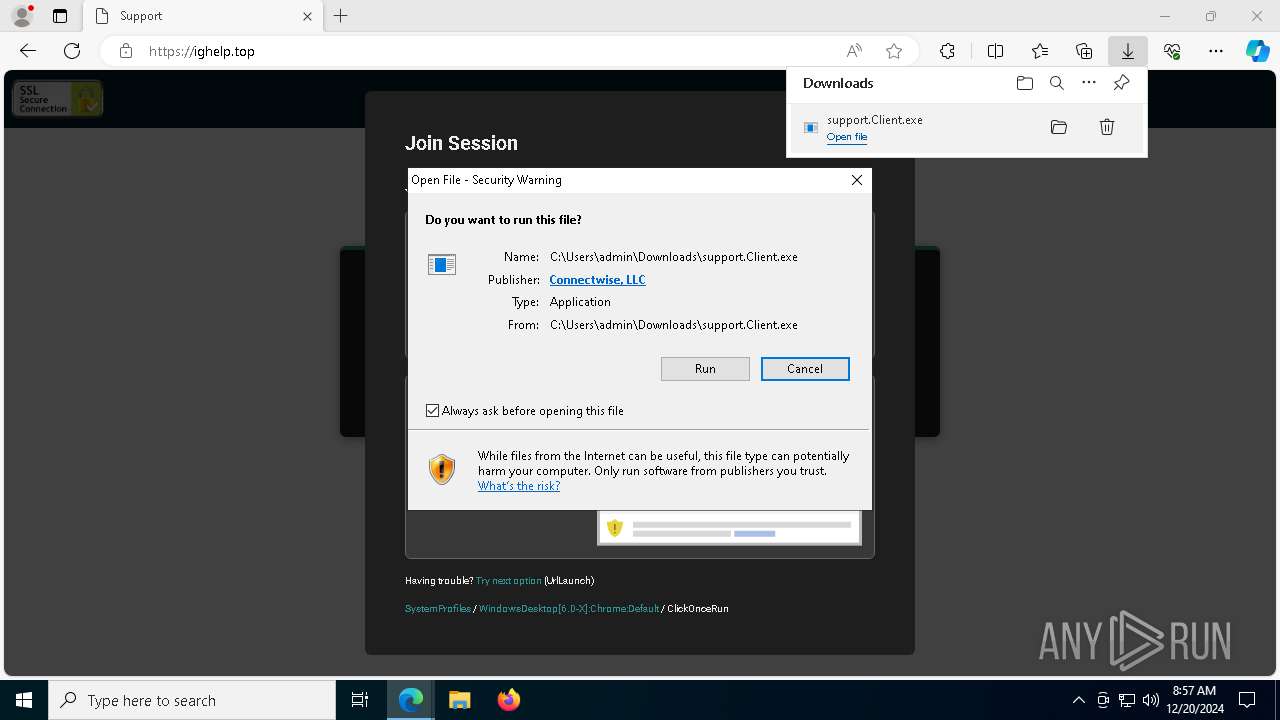The image size is (1280, 720).
Task: Click WindowsDesktop[6.0-X]:Chrome:Default link
Action: click(569, 609)
